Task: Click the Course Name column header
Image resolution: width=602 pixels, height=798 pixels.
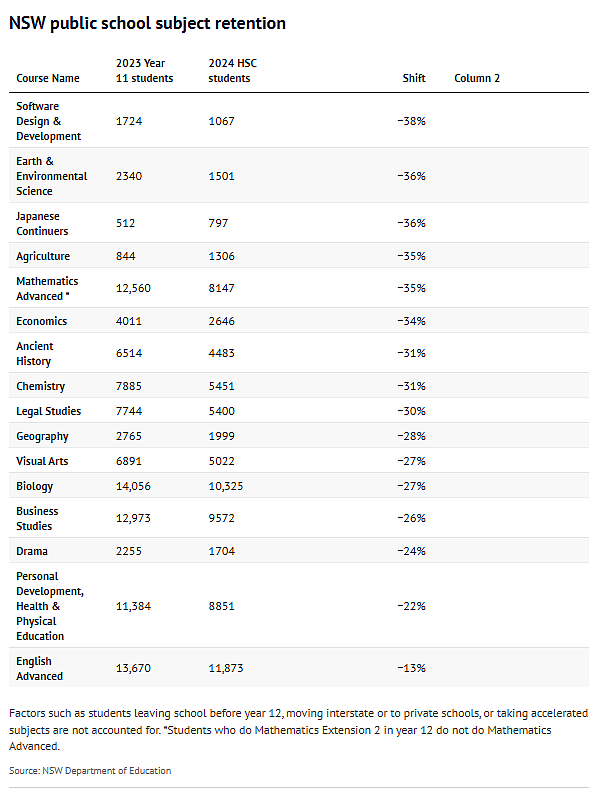Action: 48,78
